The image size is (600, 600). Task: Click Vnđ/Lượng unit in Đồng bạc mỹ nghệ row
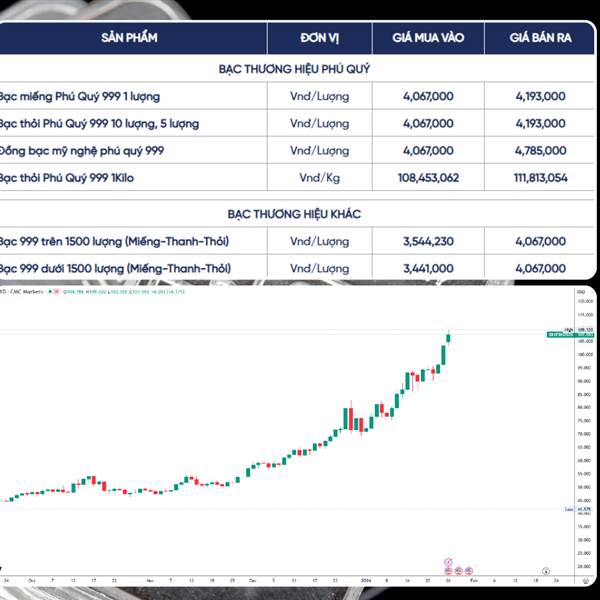(x=320, y=150)
